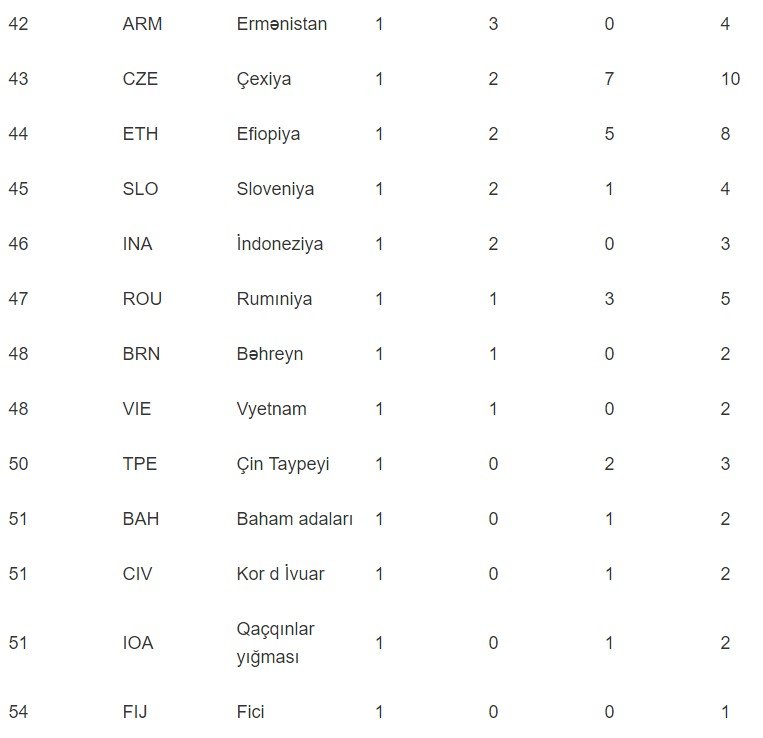Click the Ermənistan country name
Screen dimensions: 763x738
[282, 24]
